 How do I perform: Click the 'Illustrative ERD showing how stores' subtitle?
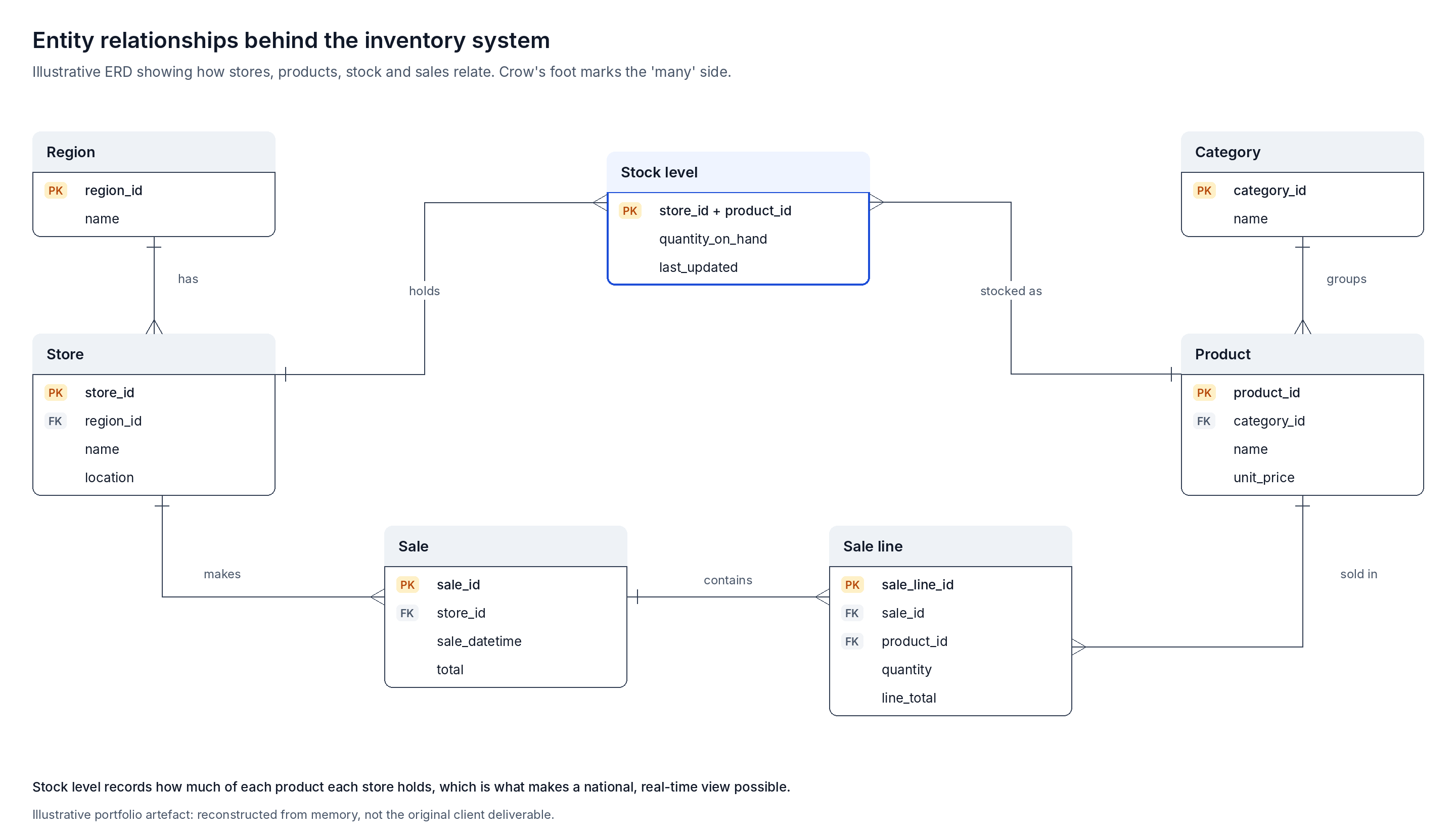tap(382, 71)
